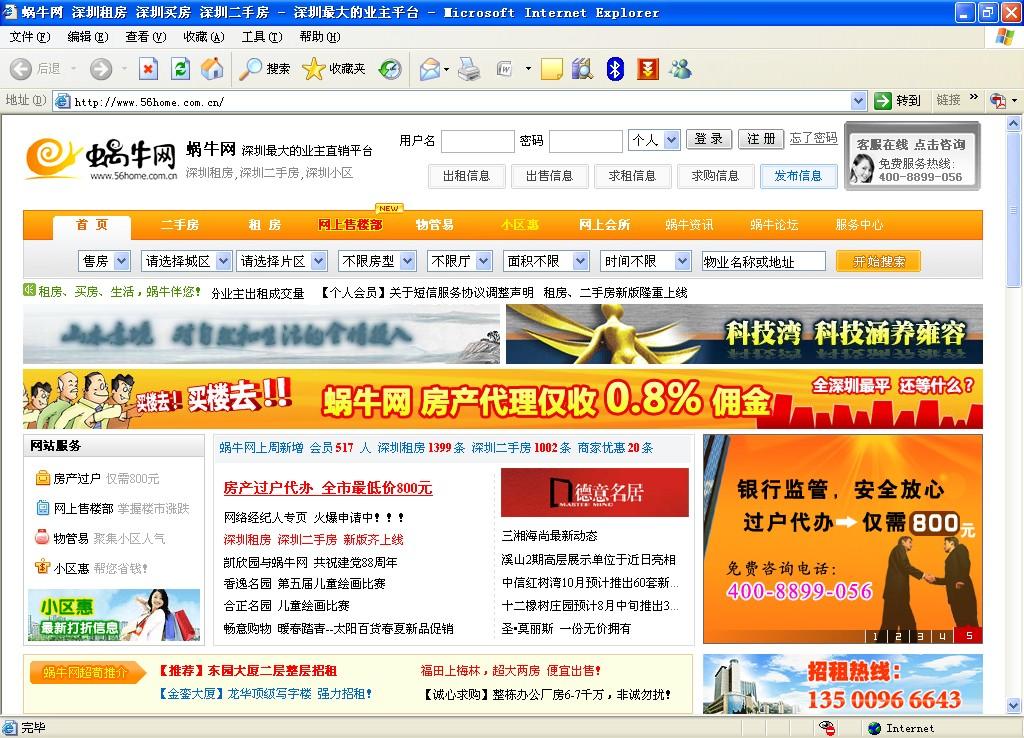The width and height of the screenshot is (1024, 738).
Task: Click the 小区惠 最新打折信息 image
Action: coord(114,615)
